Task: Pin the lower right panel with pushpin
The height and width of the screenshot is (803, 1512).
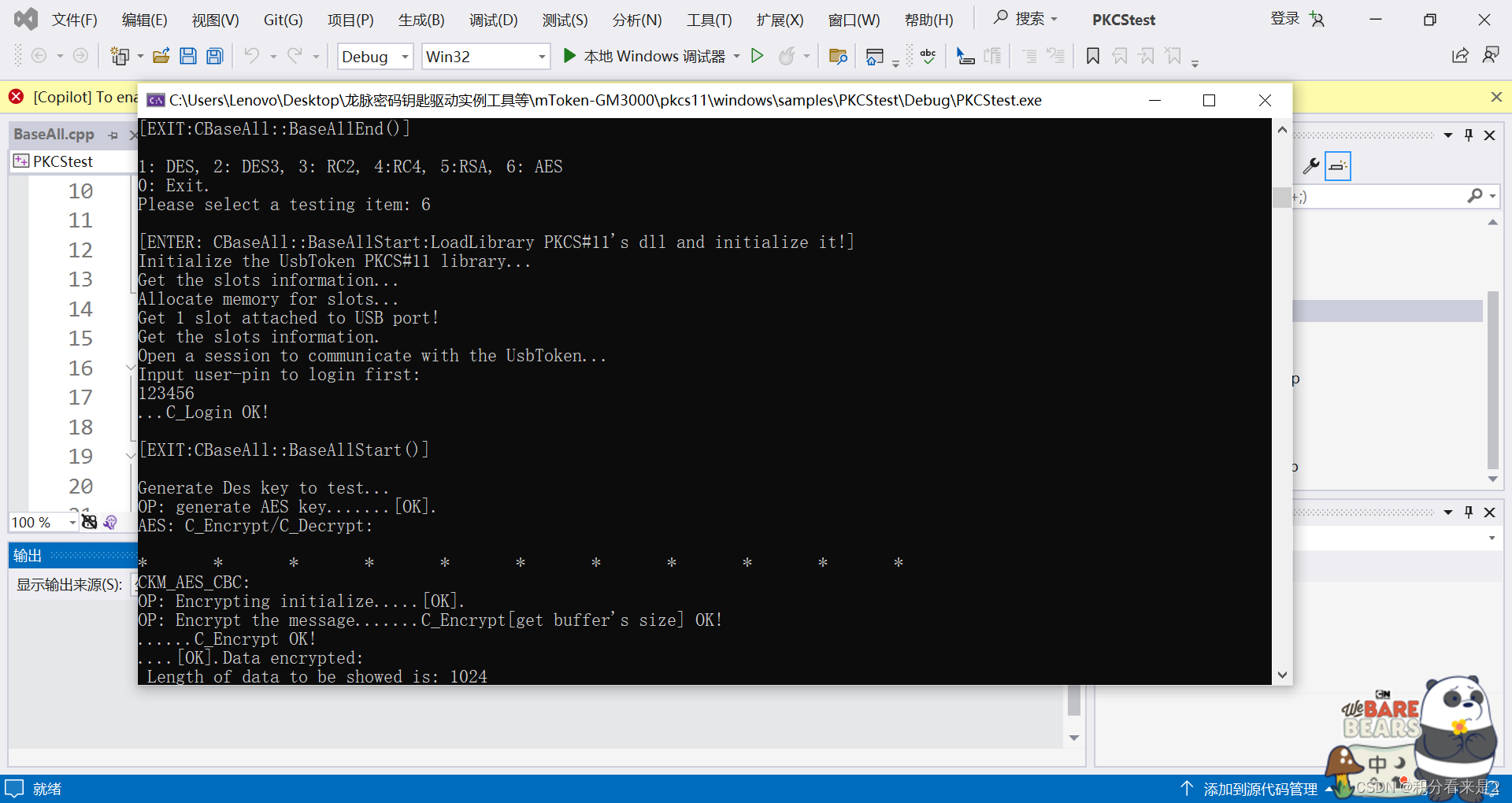Action: click(x=1469, y=513)
